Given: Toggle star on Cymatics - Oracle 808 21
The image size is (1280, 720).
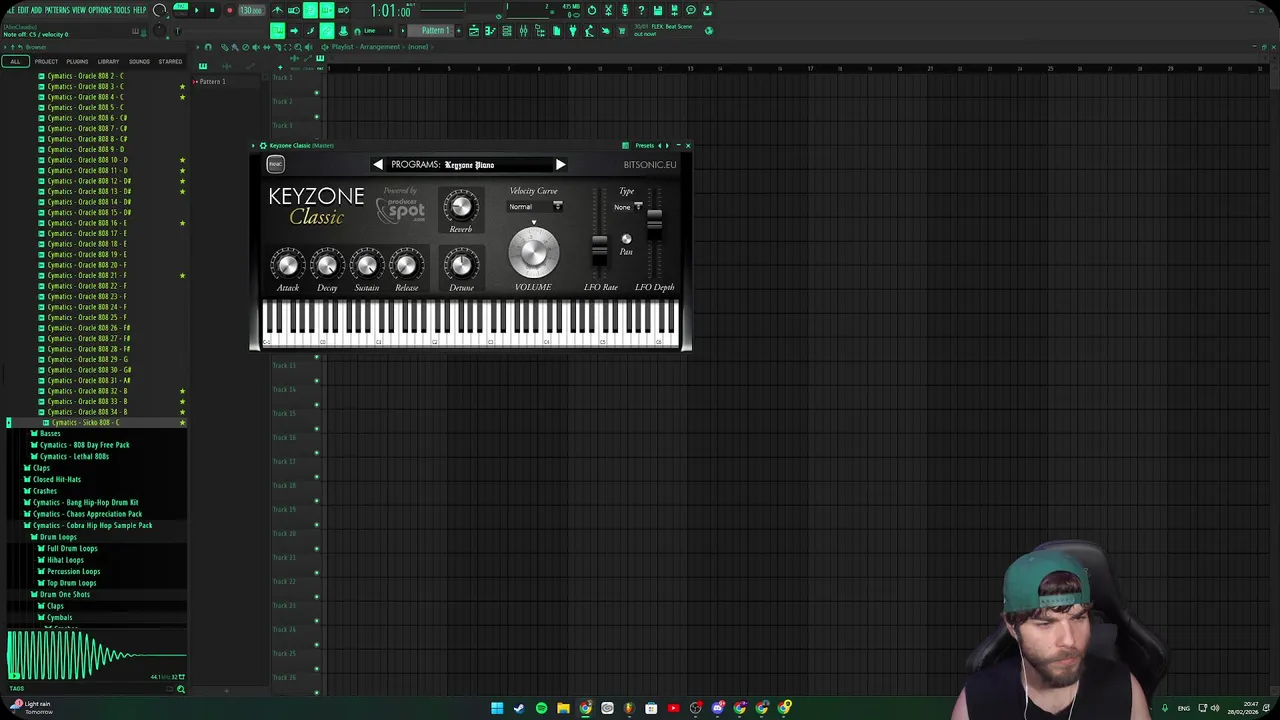Looking at the screenshot, I should (182, 275).
